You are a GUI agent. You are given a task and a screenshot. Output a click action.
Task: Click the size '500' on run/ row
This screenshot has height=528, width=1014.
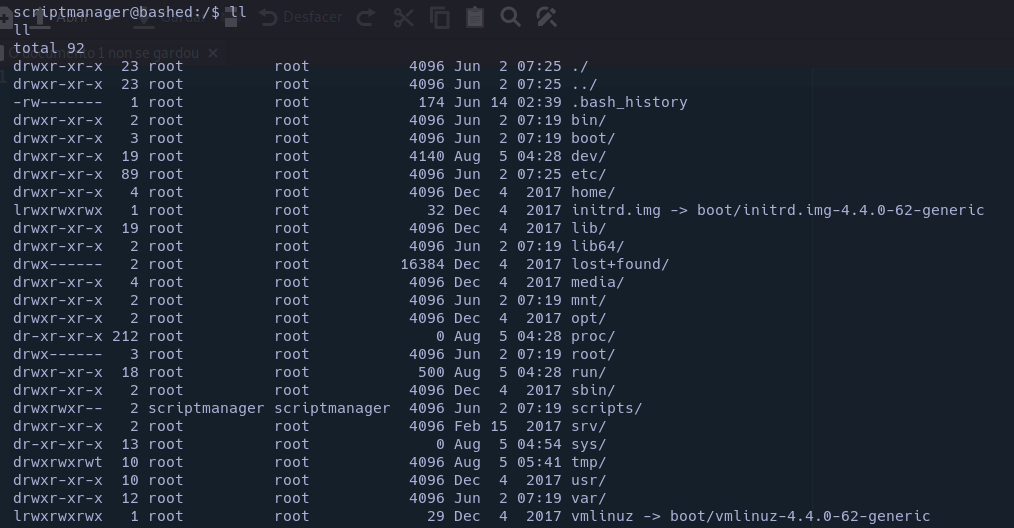(431, 373)
